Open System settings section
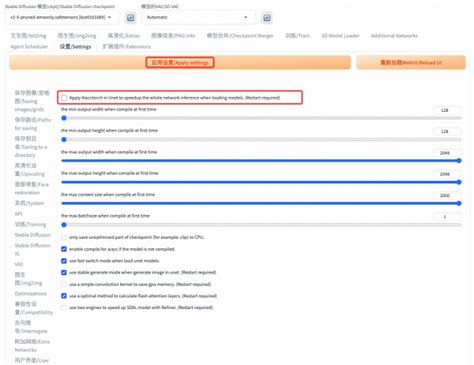This screenshot has height=365, width=474. click(29, 203)
